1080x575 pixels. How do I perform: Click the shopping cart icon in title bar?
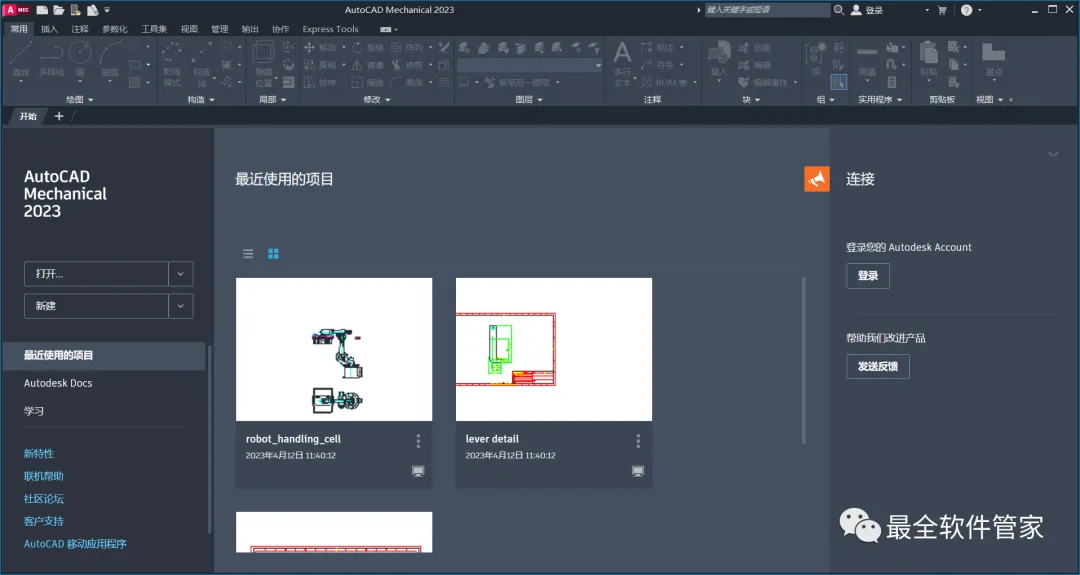(x=942, y=10)
